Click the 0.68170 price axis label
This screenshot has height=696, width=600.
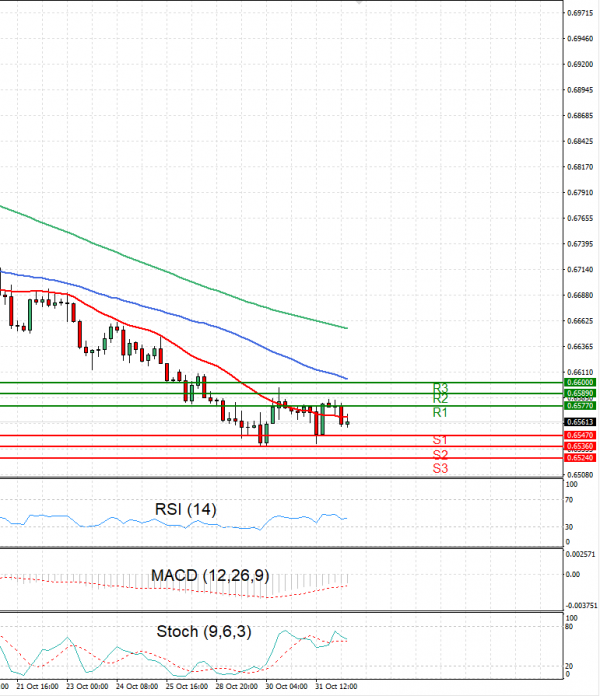point(580,167)
